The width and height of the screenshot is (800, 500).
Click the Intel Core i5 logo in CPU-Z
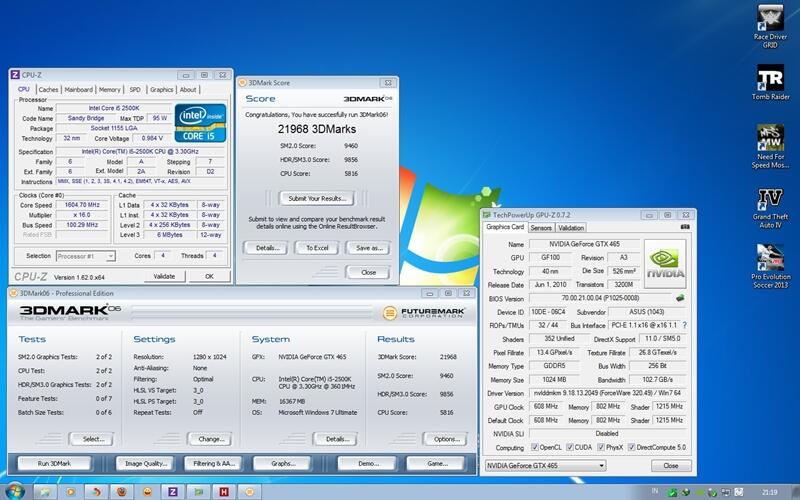pos(200,123)
